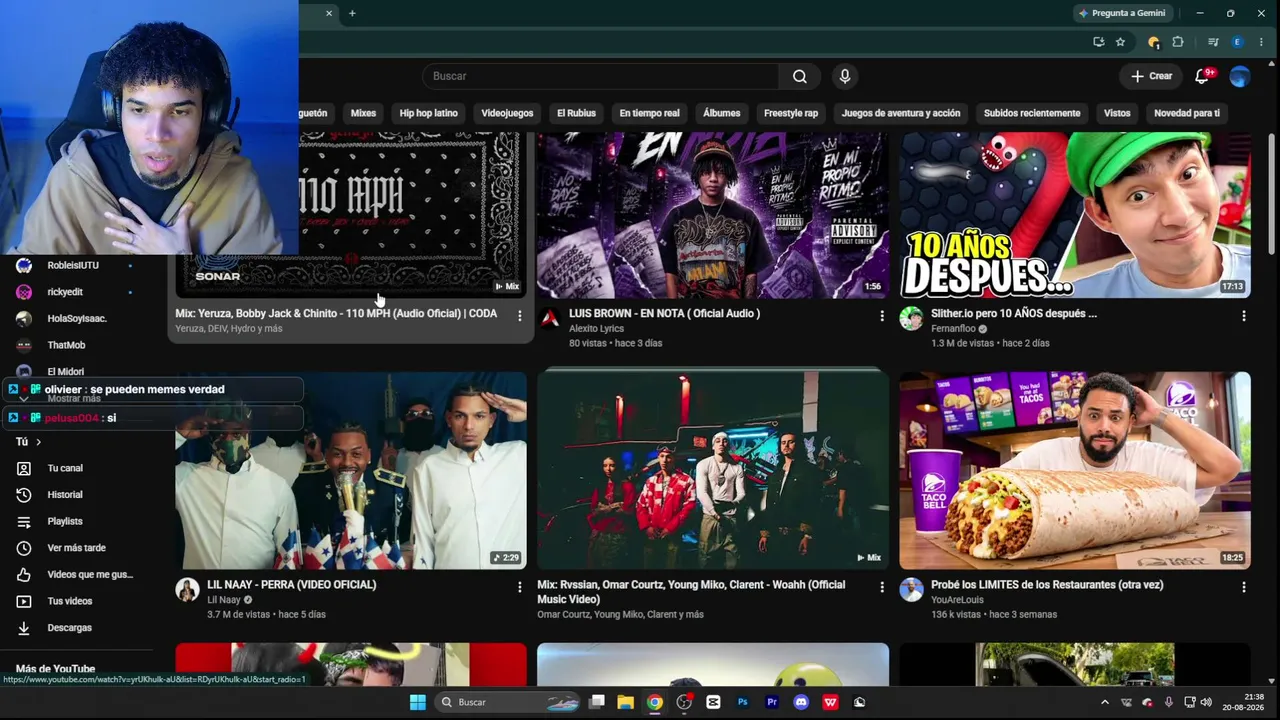
Task: Open options for Woahh mix video
Action: 881,587
